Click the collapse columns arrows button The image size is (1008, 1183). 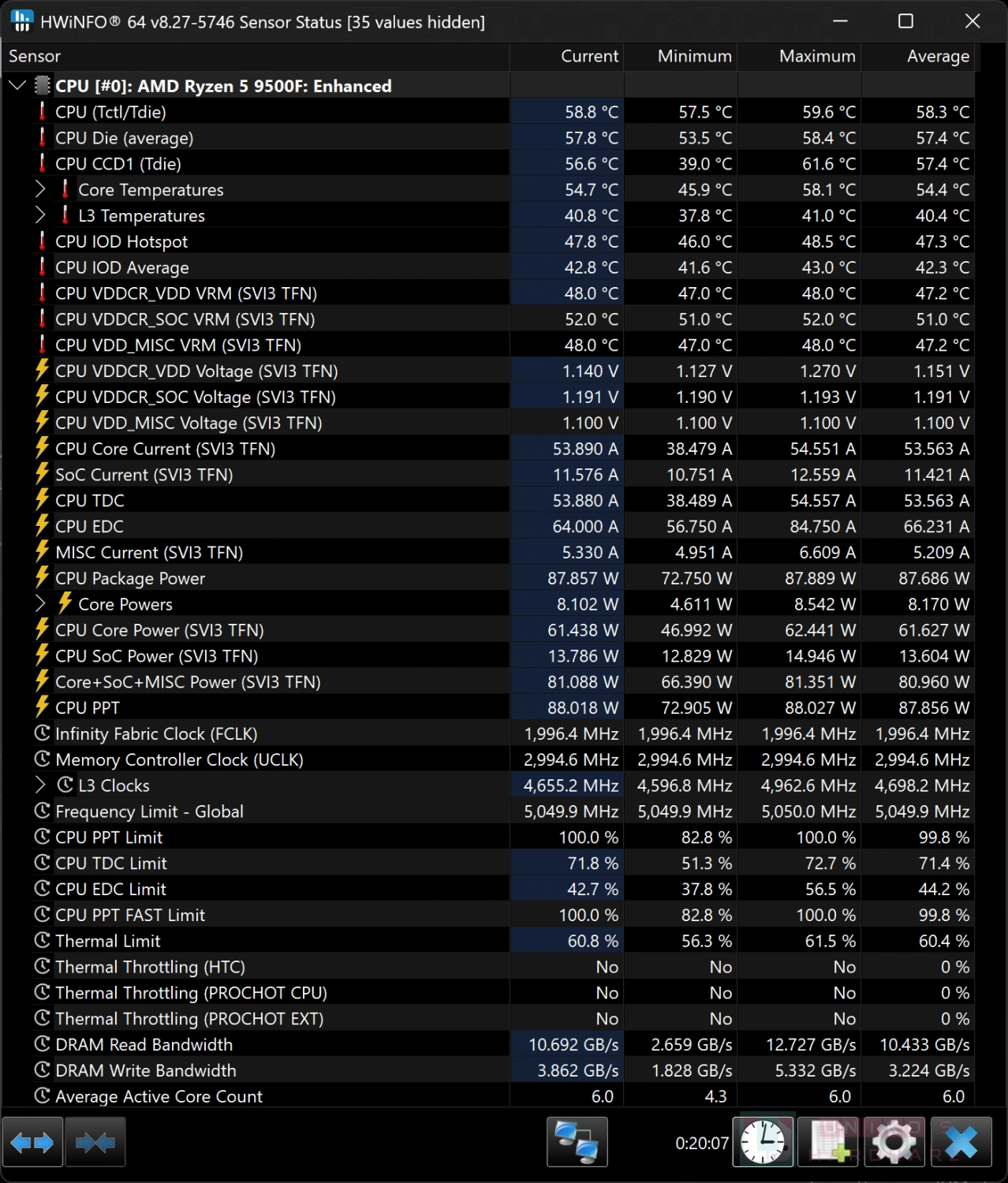[95, 1142]
